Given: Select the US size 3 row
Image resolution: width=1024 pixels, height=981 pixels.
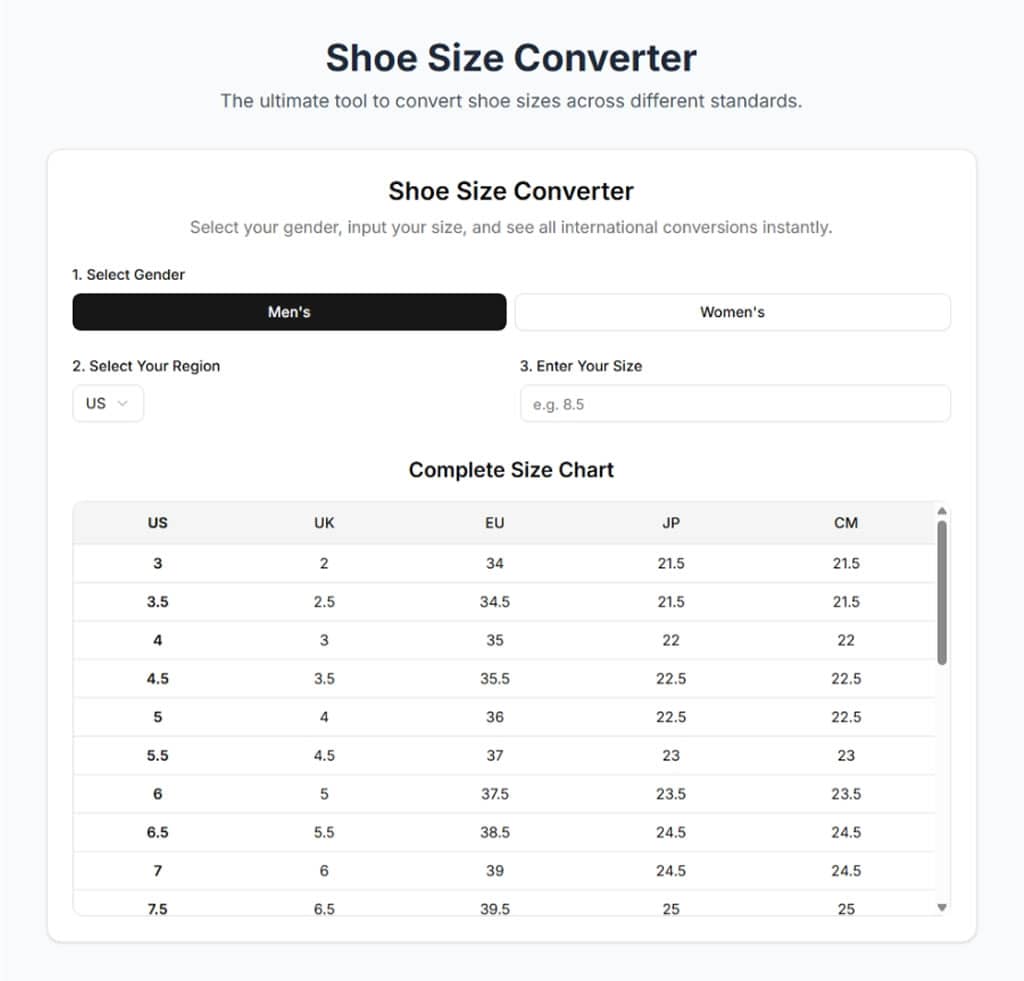Looking at the screenshot, I should click(x=504, y=564).
